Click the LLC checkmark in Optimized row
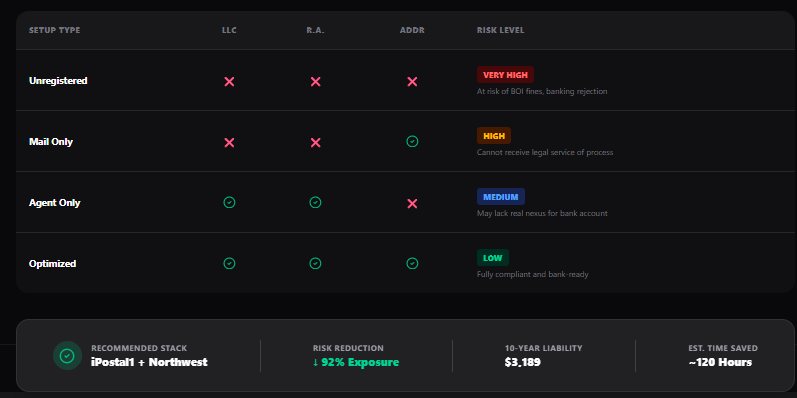This screenshot has width=797, height=398. pos(229,264)
